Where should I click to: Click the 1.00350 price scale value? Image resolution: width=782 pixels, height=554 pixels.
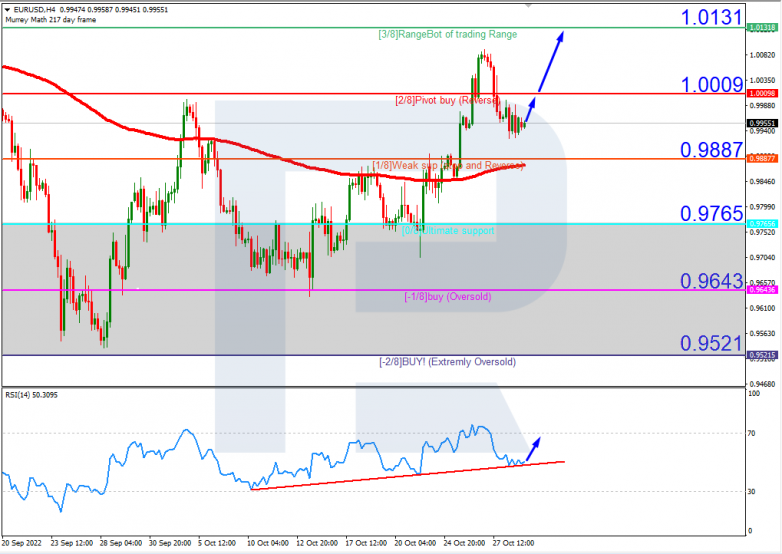[x=763, y=80]
